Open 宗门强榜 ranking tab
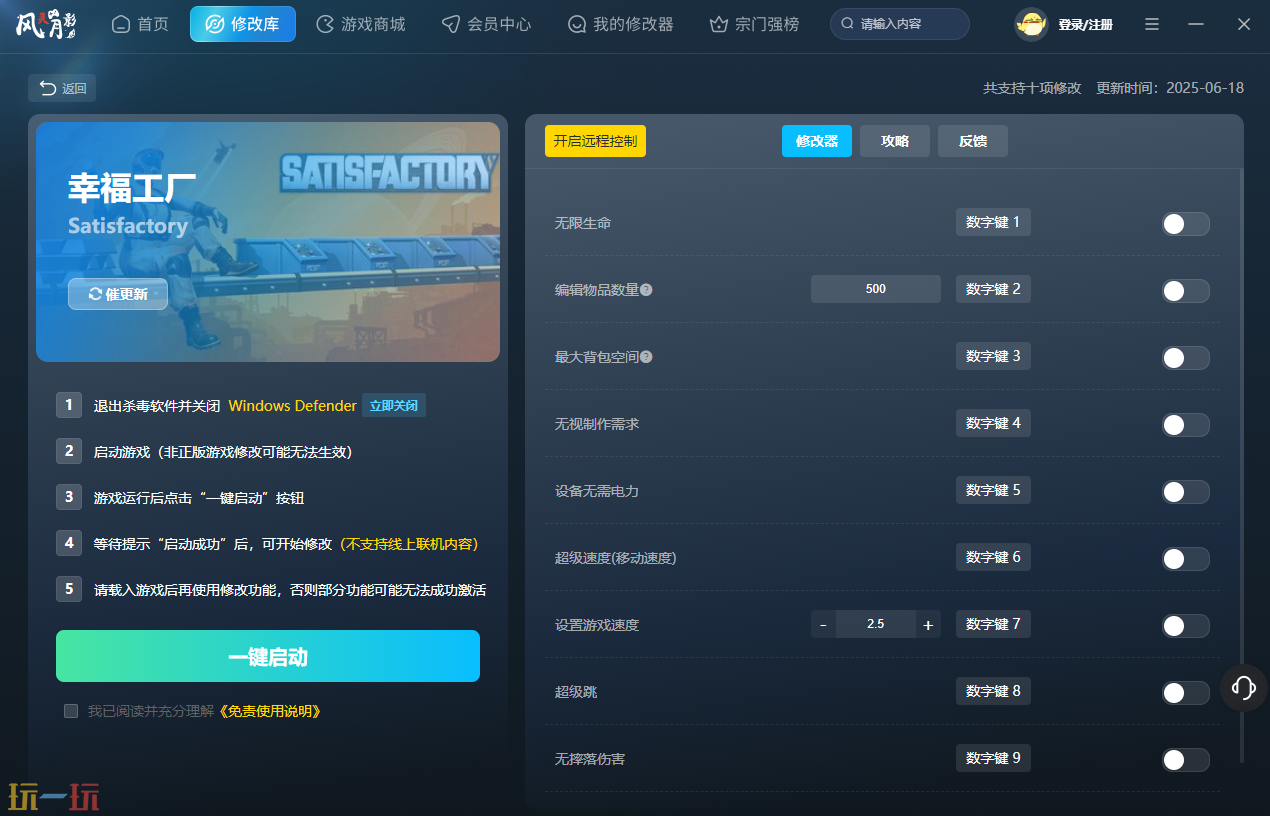This screenshot has height=816, width=1270. click(754, 24)
